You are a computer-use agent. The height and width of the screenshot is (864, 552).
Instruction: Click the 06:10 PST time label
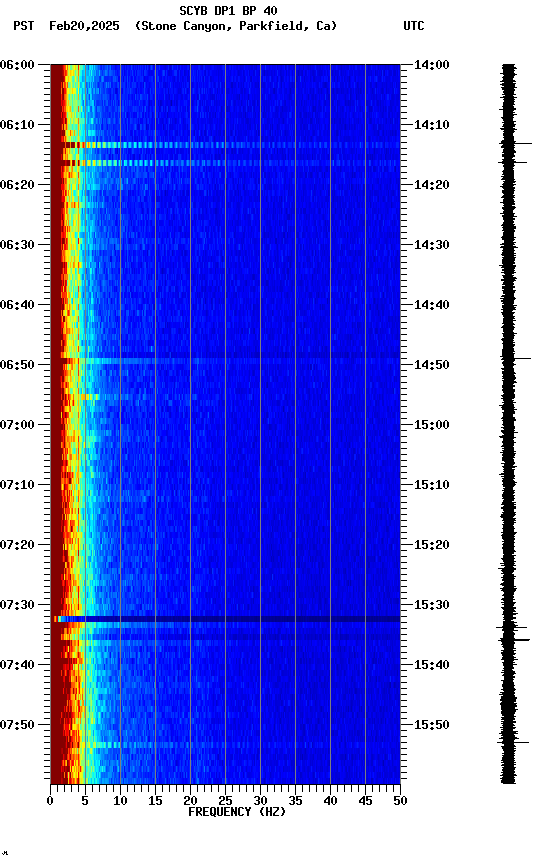tap(17, 125)
